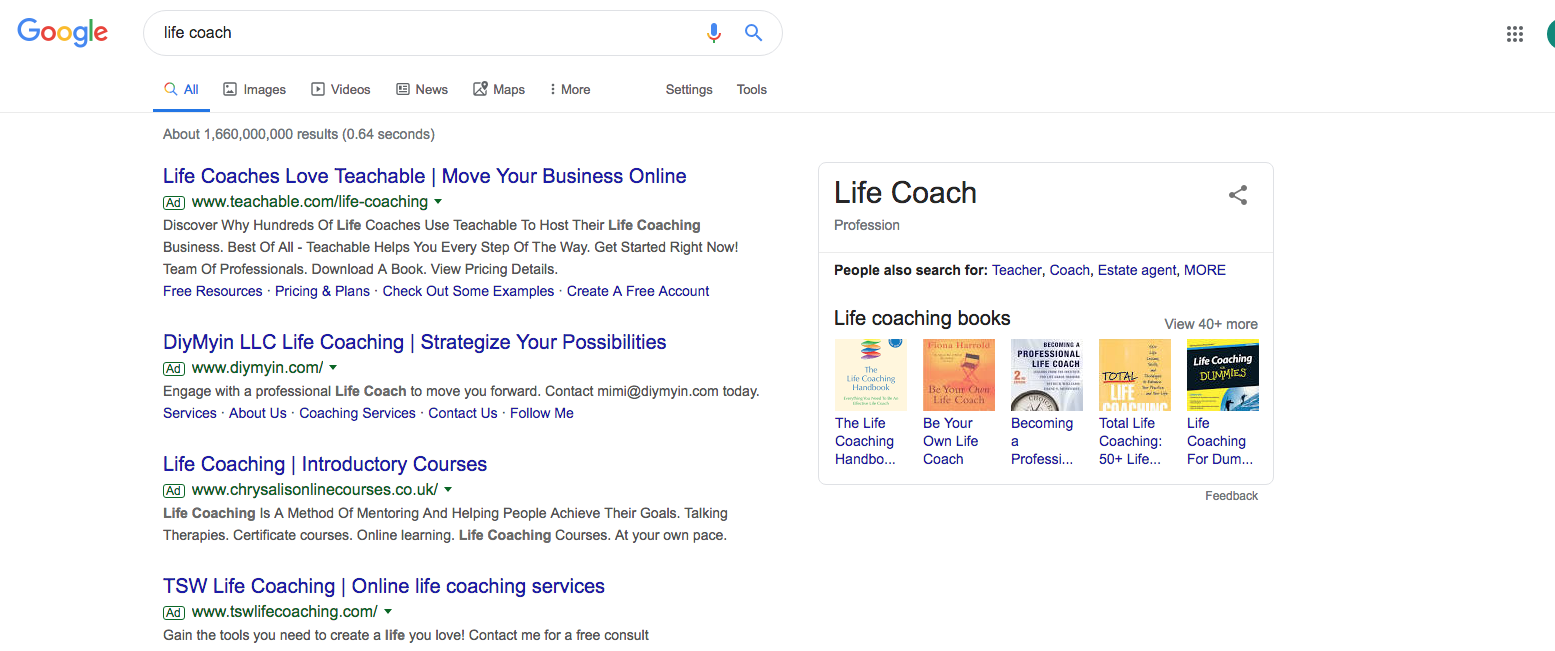Open Becoming a Professional Life Coach cover
This screenshot has height=651, width=1555.
click(x=1047, y=375)
